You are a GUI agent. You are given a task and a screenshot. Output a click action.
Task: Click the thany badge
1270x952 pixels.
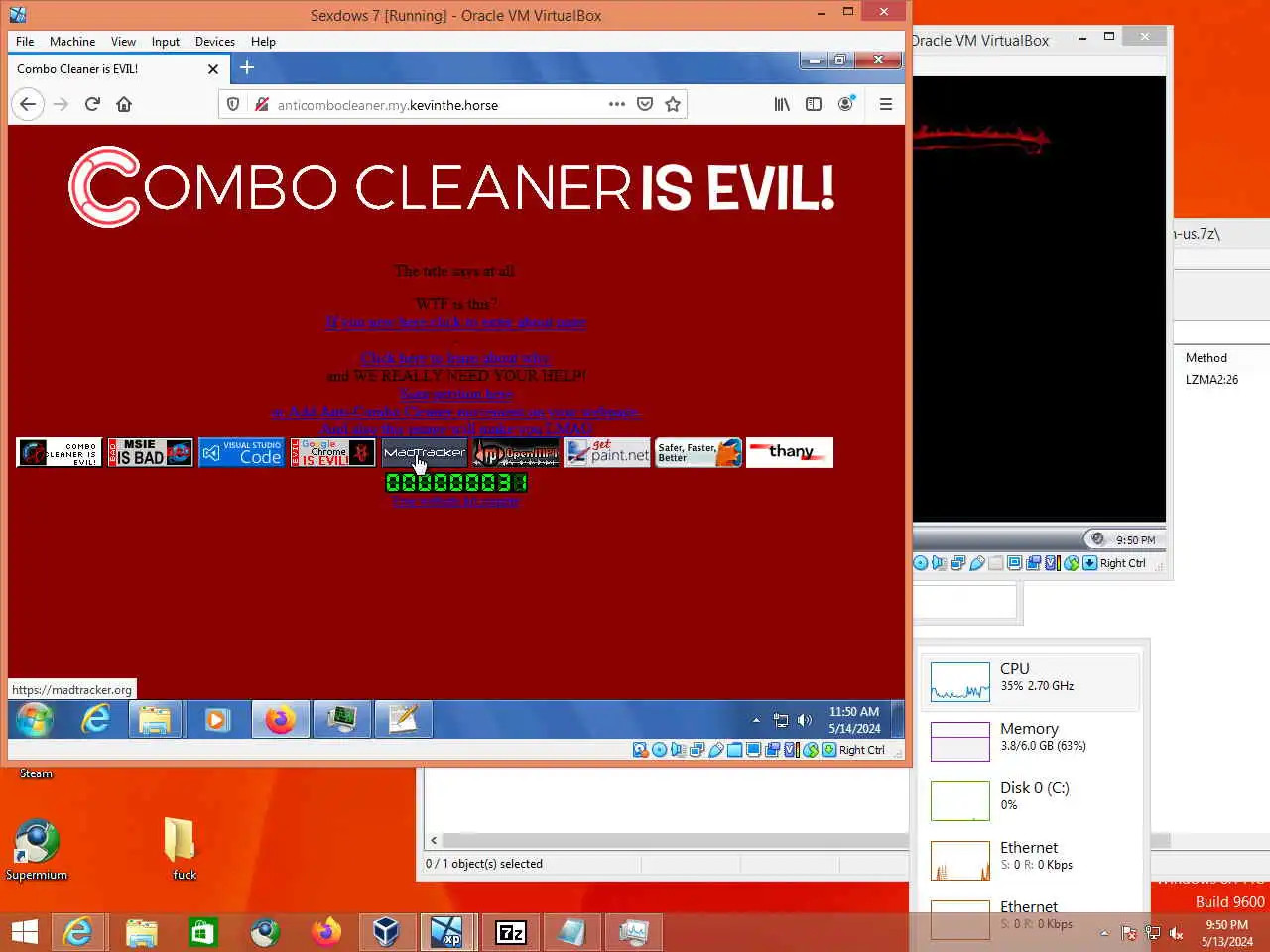(790, 453)
